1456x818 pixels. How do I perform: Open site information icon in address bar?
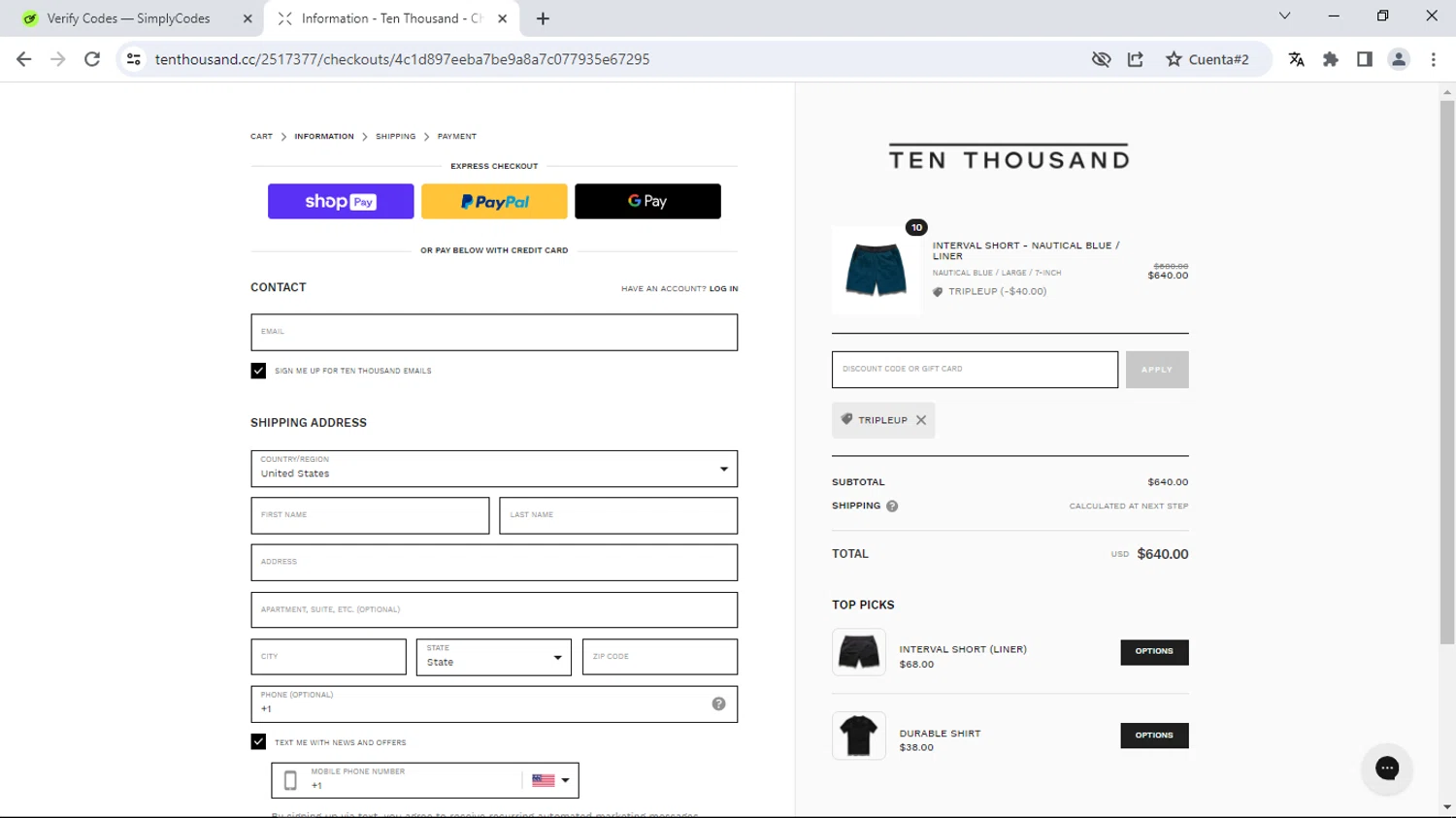(x=134, y=59)
